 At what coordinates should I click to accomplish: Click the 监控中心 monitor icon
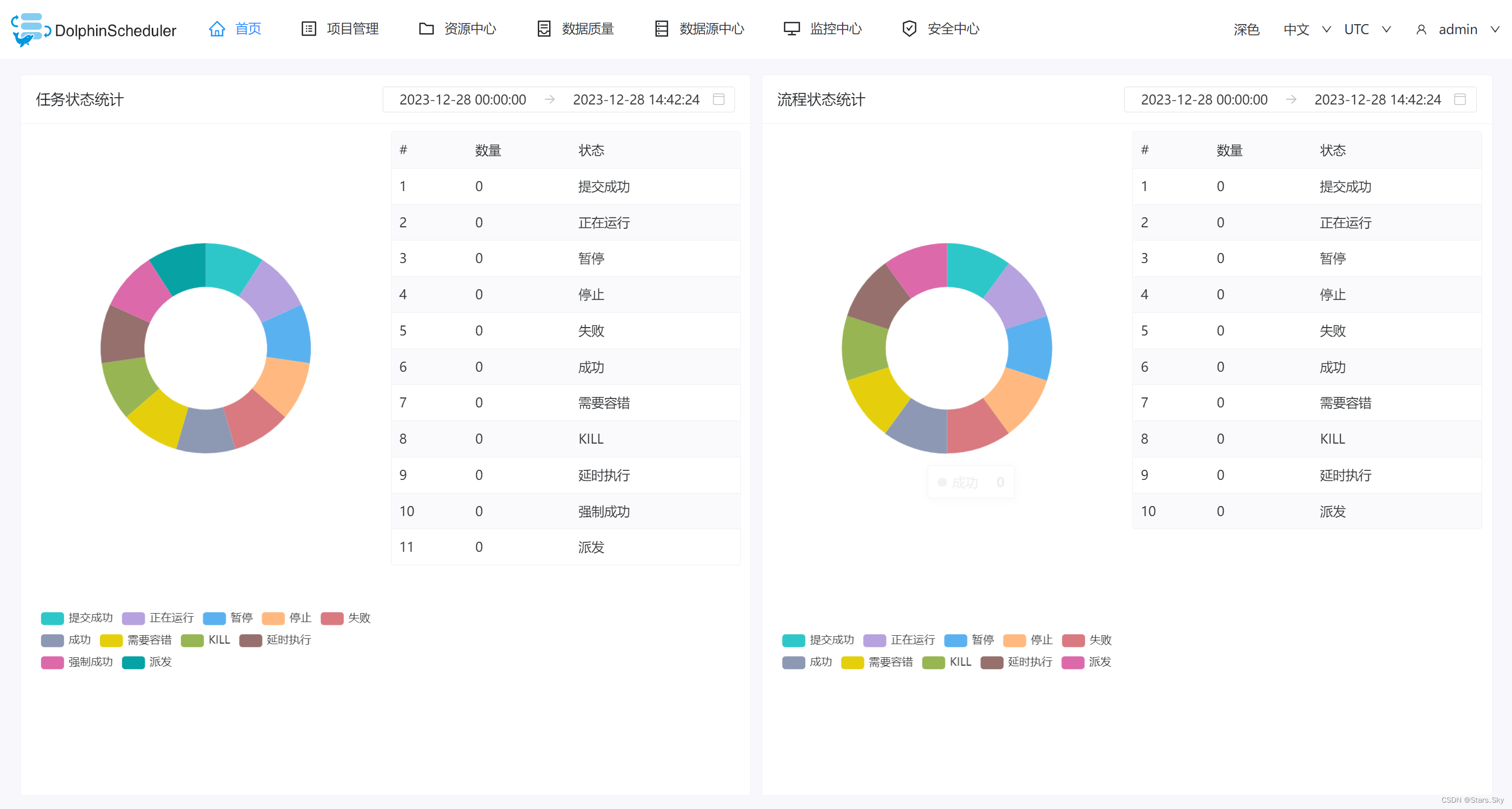(x=791, y=29)
